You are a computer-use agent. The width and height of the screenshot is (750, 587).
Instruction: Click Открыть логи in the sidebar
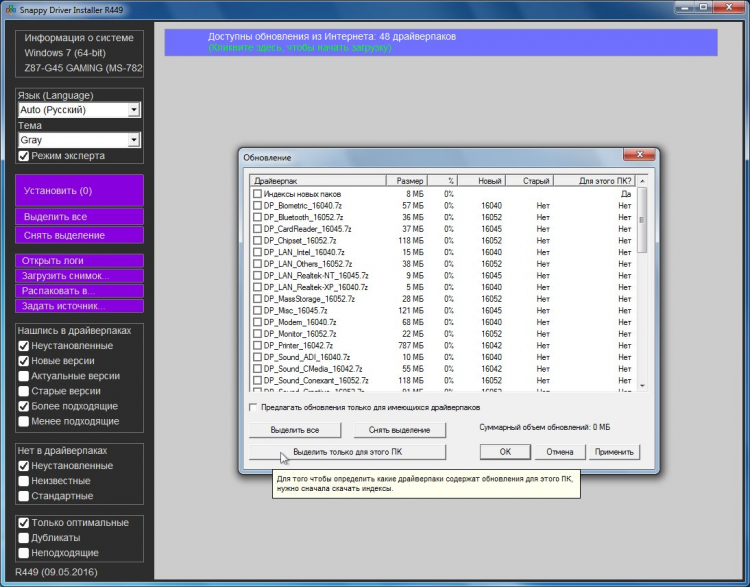tap(79, 261)
